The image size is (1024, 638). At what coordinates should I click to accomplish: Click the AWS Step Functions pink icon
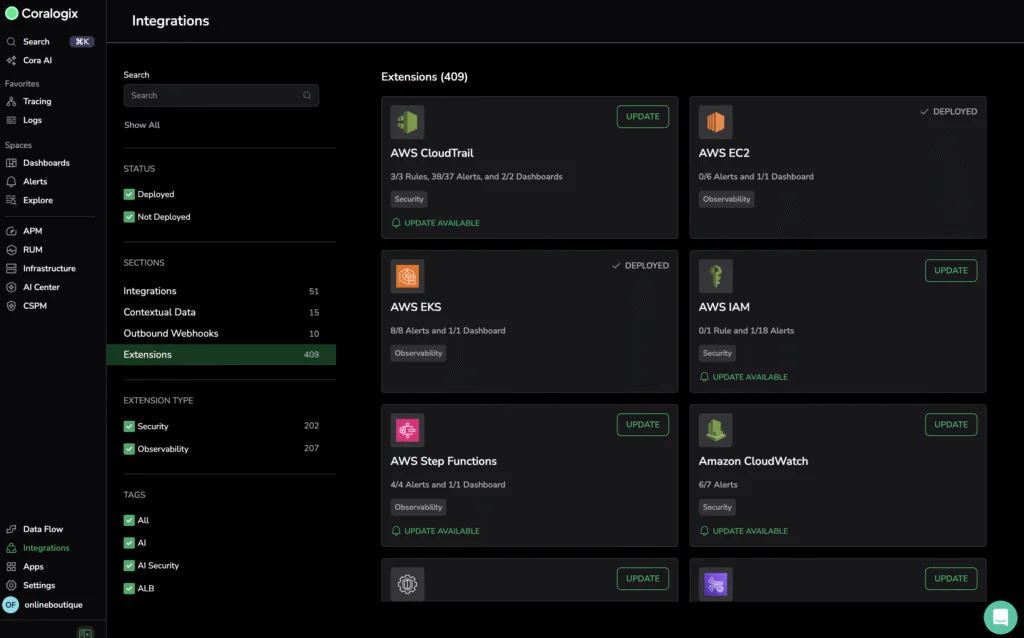[x=407, y=430]
